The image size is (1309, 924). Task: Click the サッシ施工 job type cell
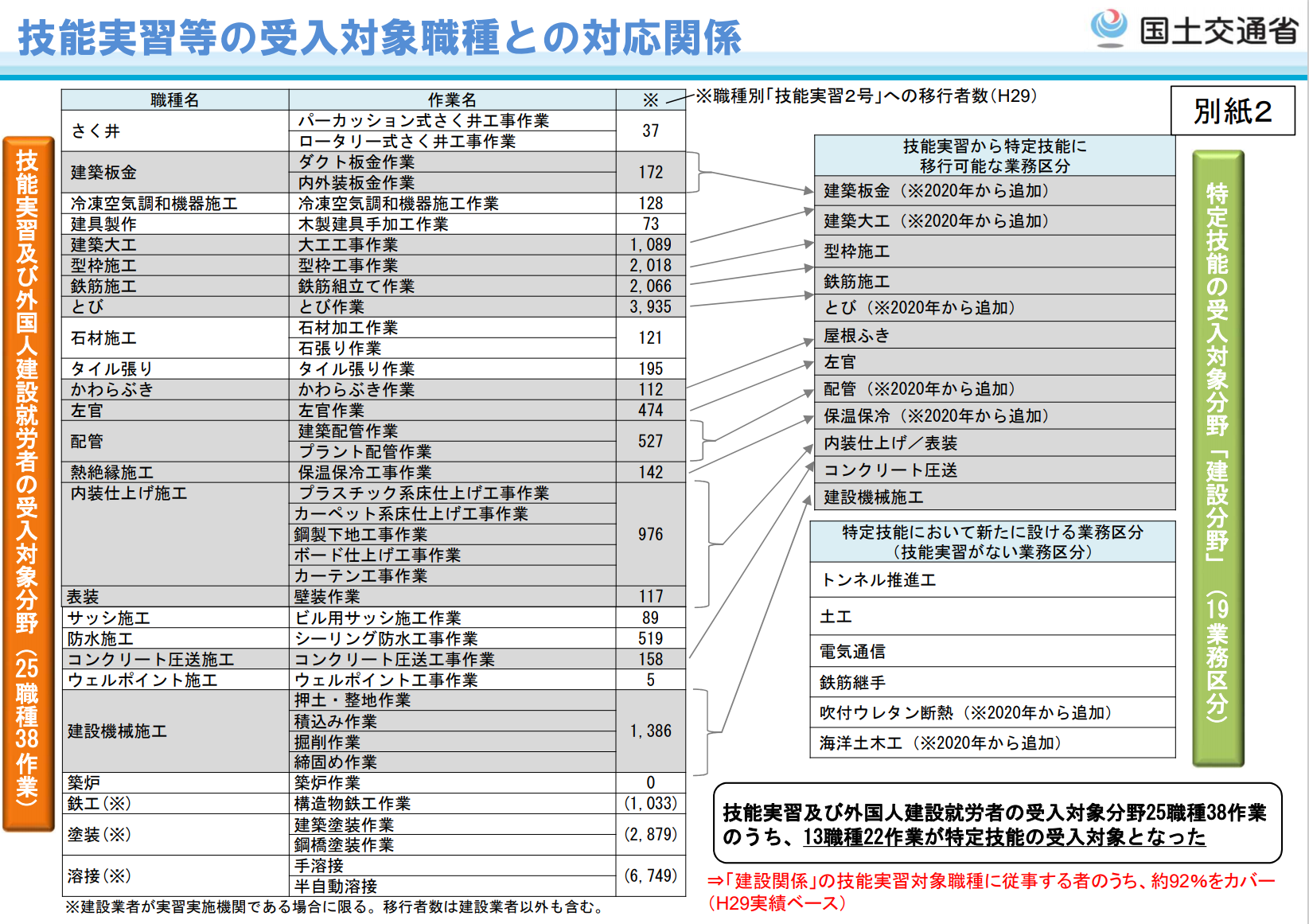coord(175,618)
